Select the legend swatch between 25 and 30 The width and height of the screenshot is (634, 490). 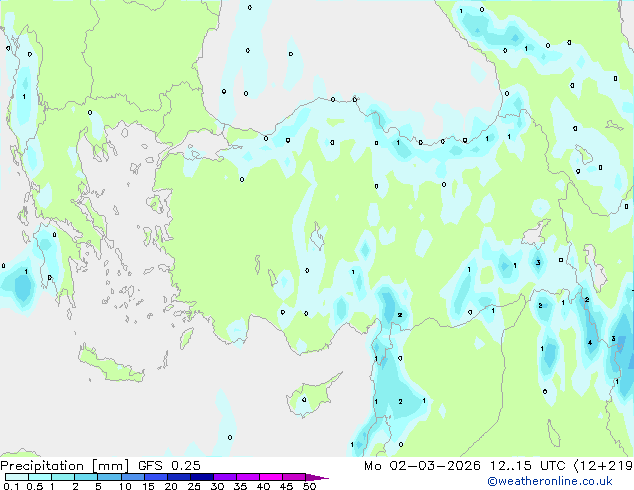202,477
